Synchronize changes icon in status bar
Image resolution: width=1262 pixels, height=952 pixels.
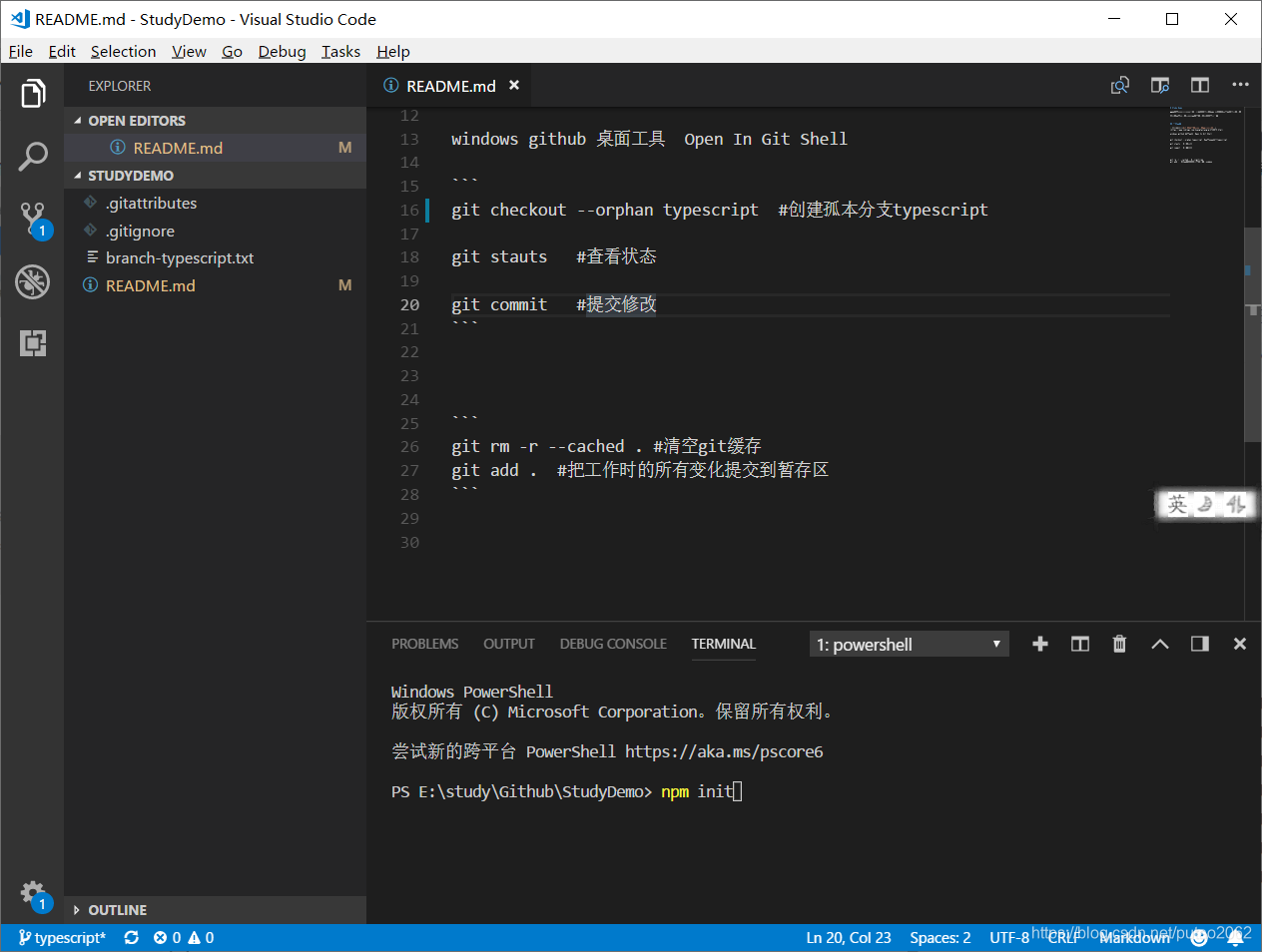(x=131, y=938)
